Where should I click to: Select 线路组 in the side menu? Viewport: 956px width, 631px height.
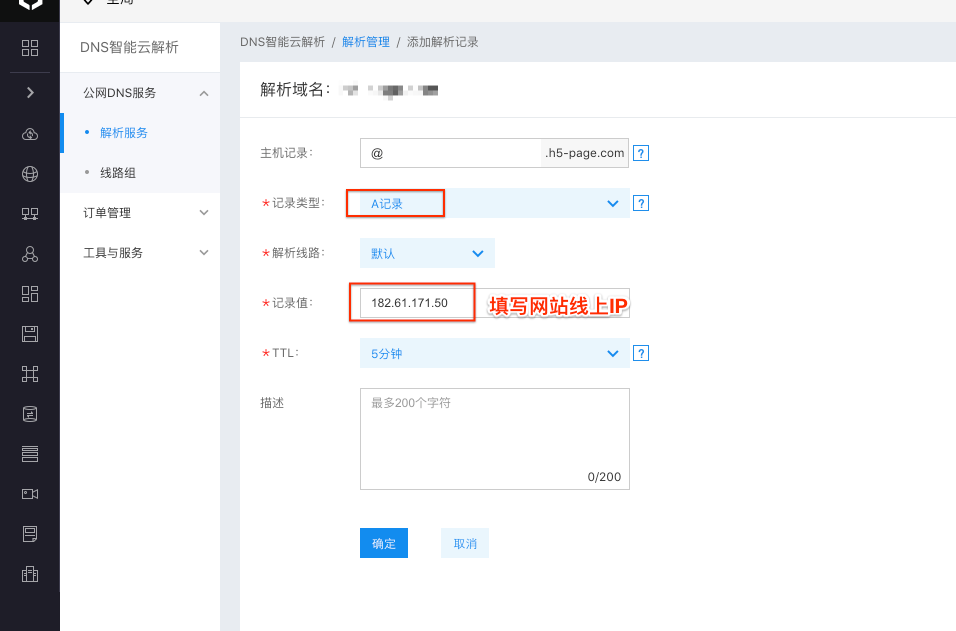click(118, 173)
